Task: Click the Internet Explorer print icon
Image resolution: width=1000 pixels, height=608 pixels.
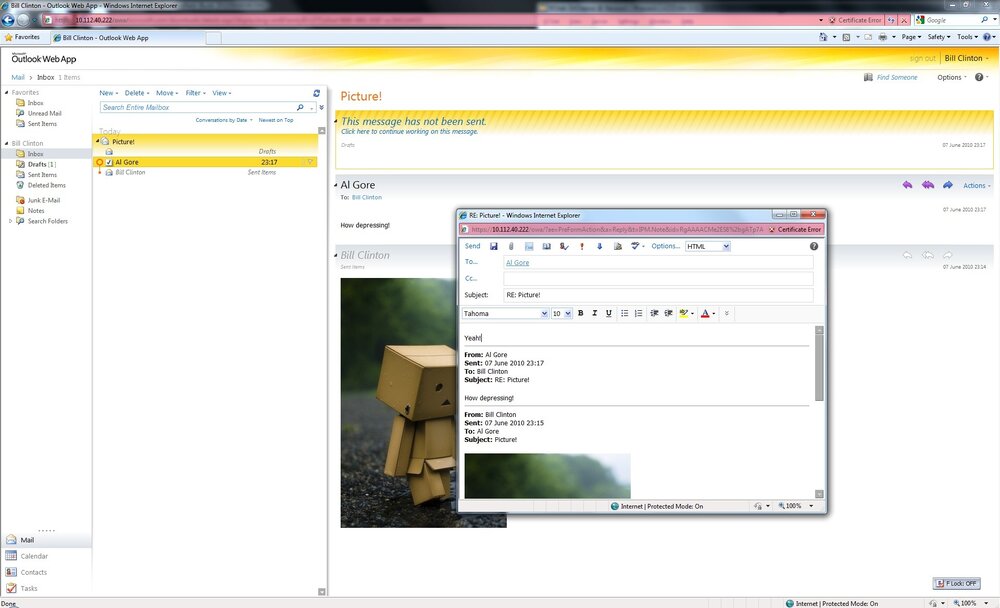Action: [883, 37]
